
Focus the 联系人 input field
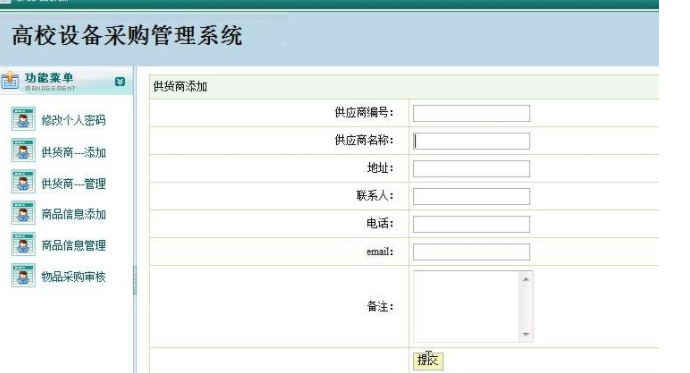pos(471,197)
